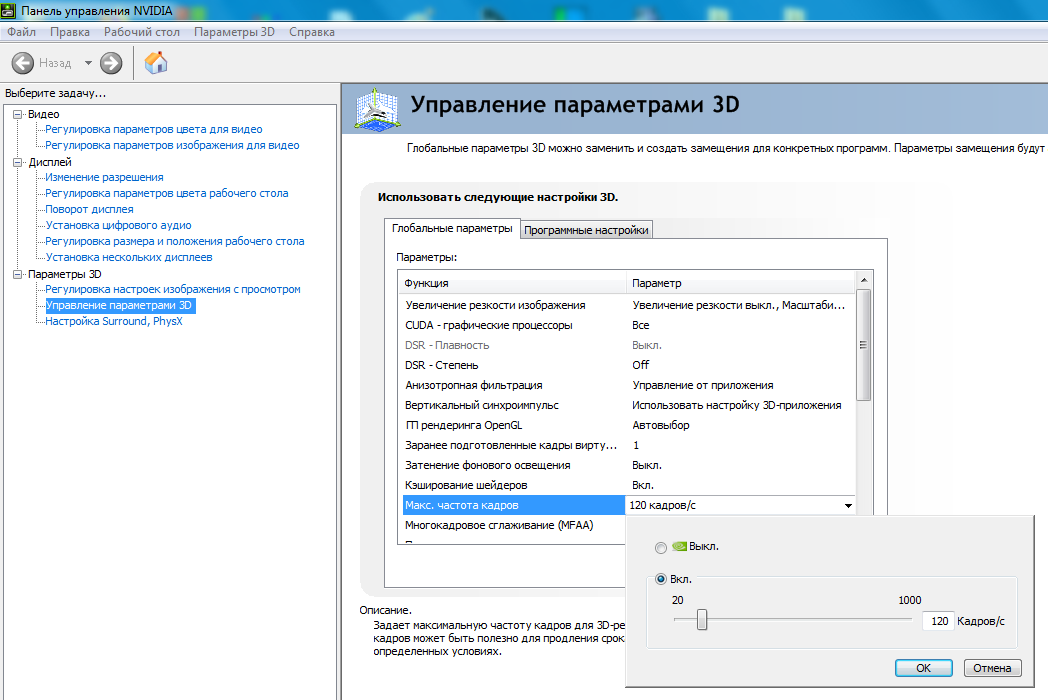
Task: Open Настройка Surround, PhysX link
Action: pyautogui.click(x=114, y=322)
